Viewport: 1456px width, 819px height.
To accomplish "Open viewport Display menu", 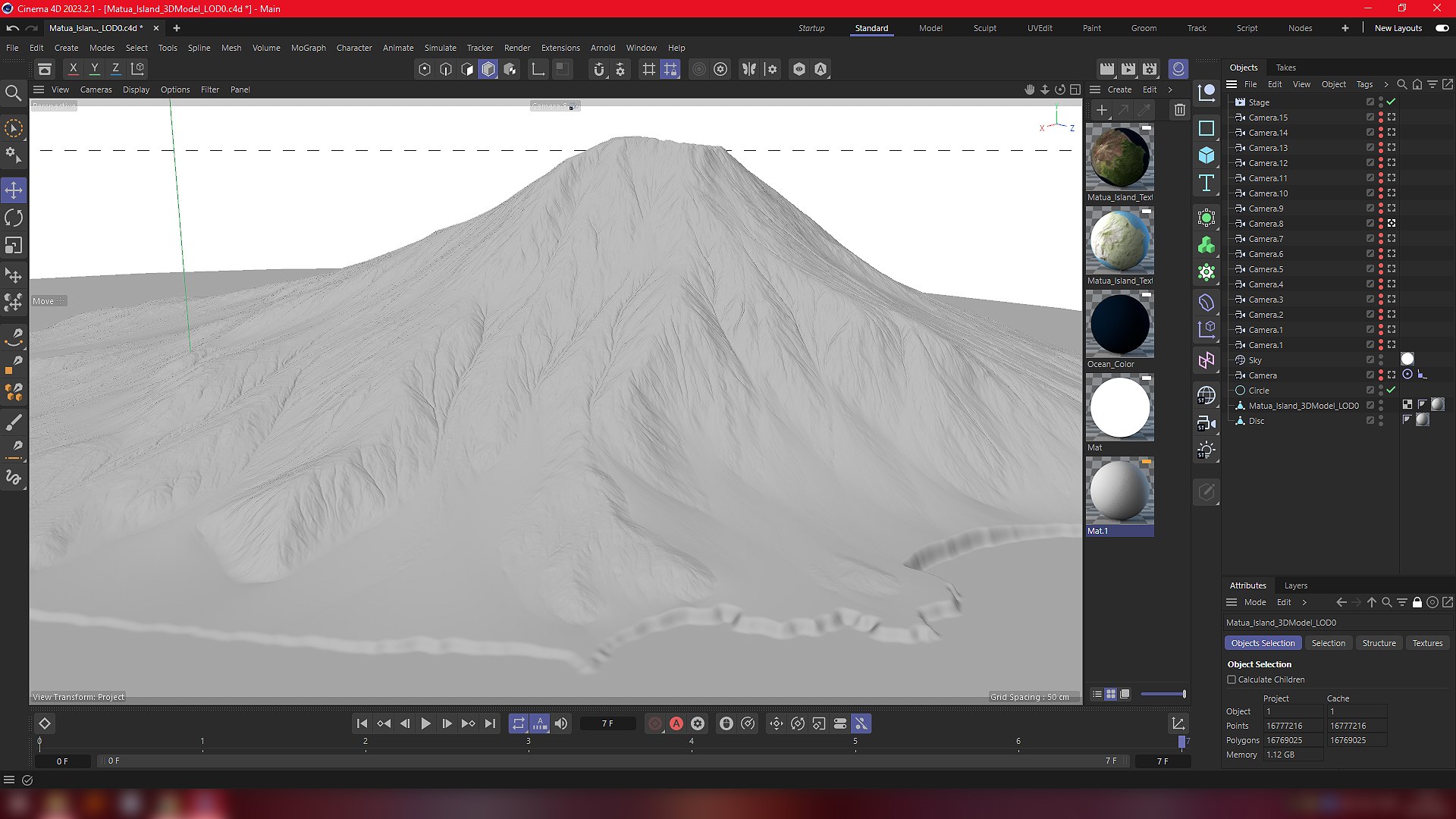I will [x=136, y=89].
